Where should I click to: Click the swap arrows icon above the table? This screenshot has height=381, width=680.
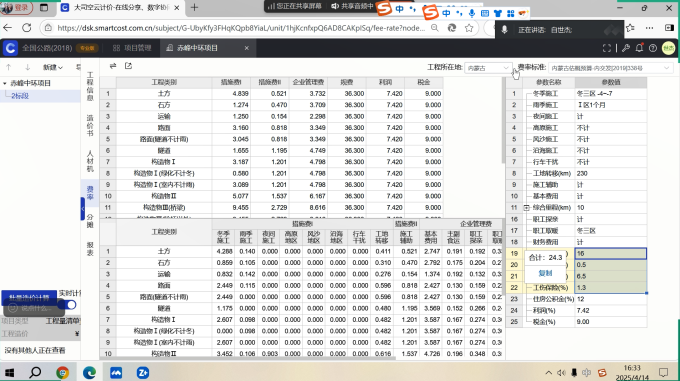pos(113,66)
